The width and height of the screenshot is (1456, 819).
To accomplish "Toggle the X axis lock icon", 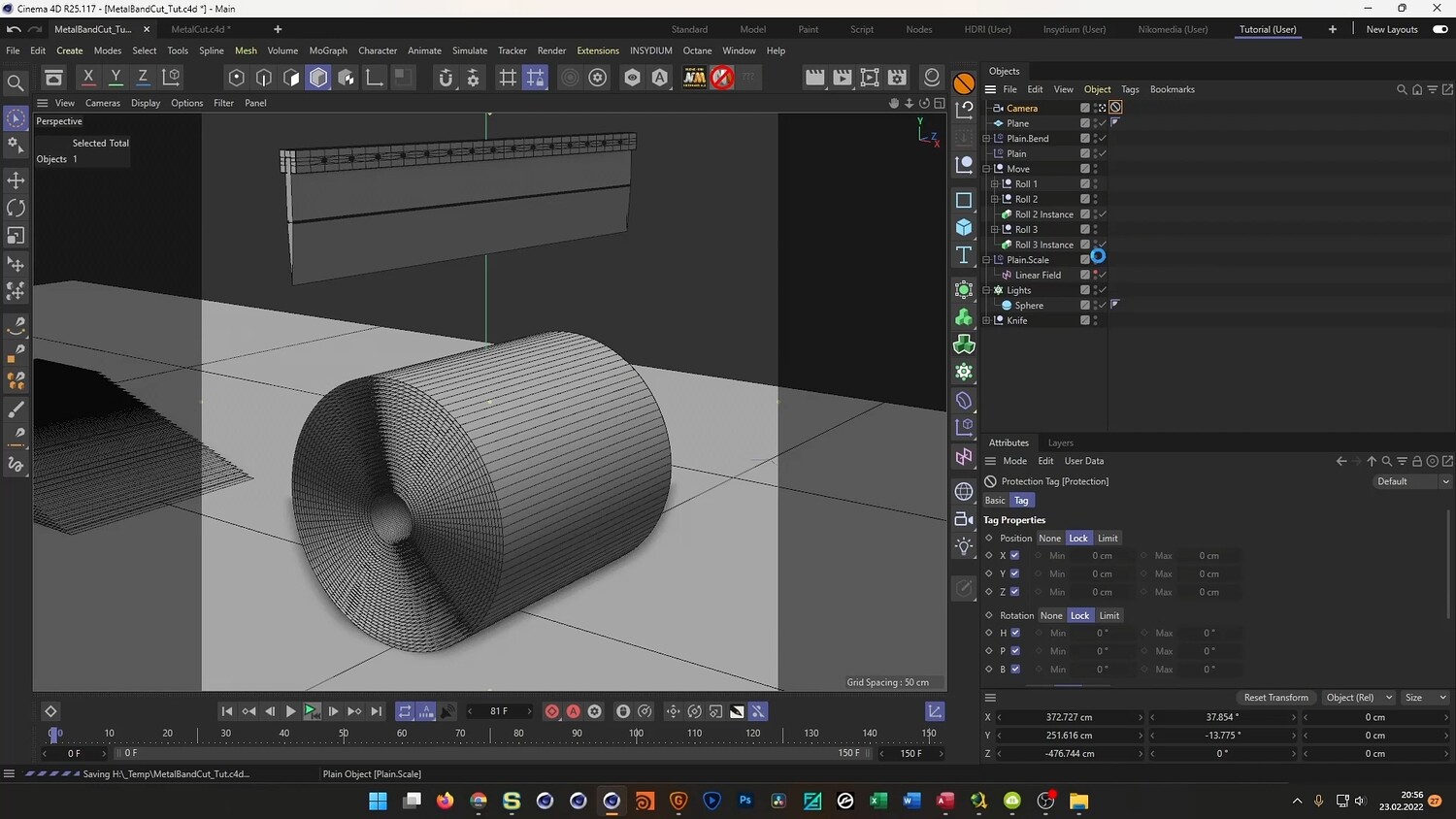I will point(88,77).
